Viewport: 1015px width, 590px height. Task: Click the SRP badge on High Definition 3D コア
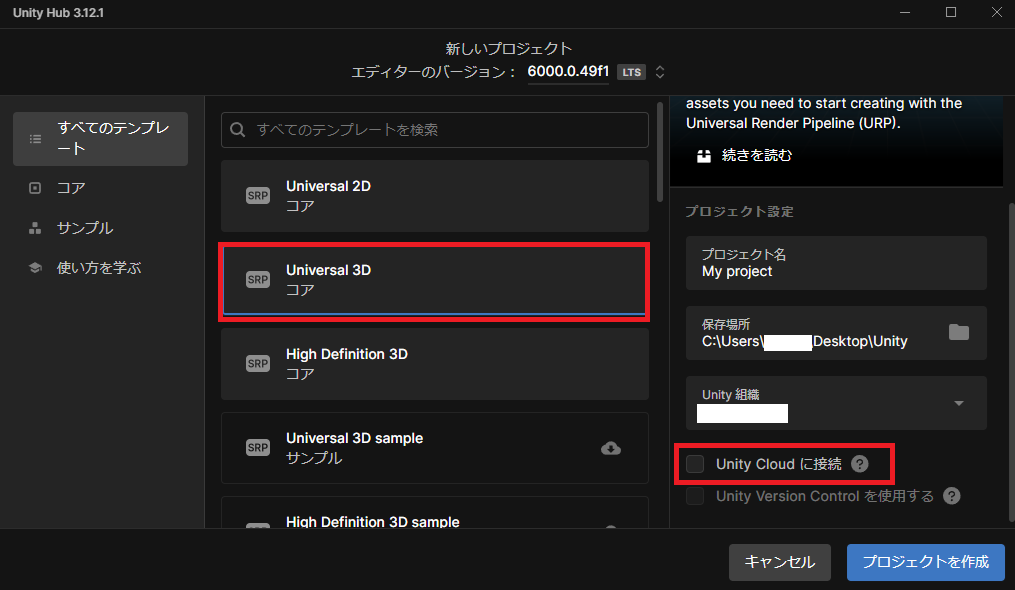click(258, 364)
